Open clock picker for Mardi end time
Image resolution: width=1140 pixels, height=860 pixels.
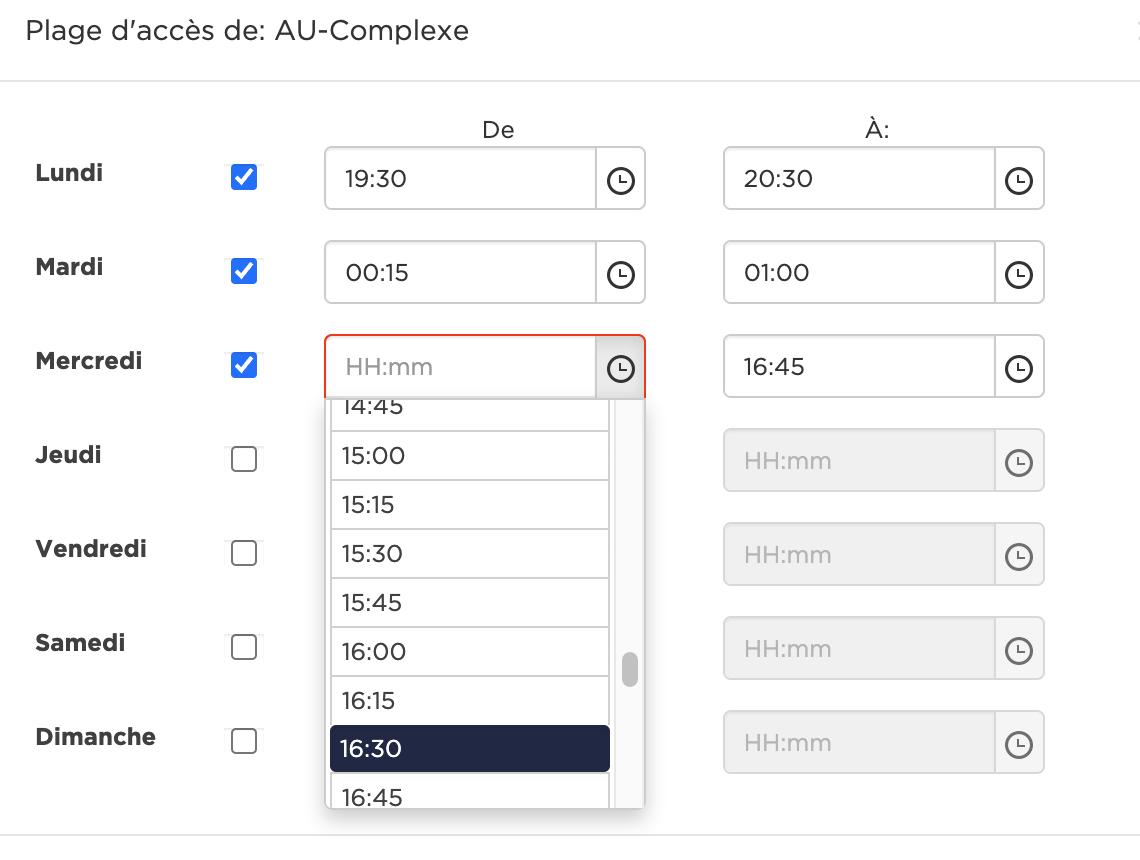(x=1019, y=274)
